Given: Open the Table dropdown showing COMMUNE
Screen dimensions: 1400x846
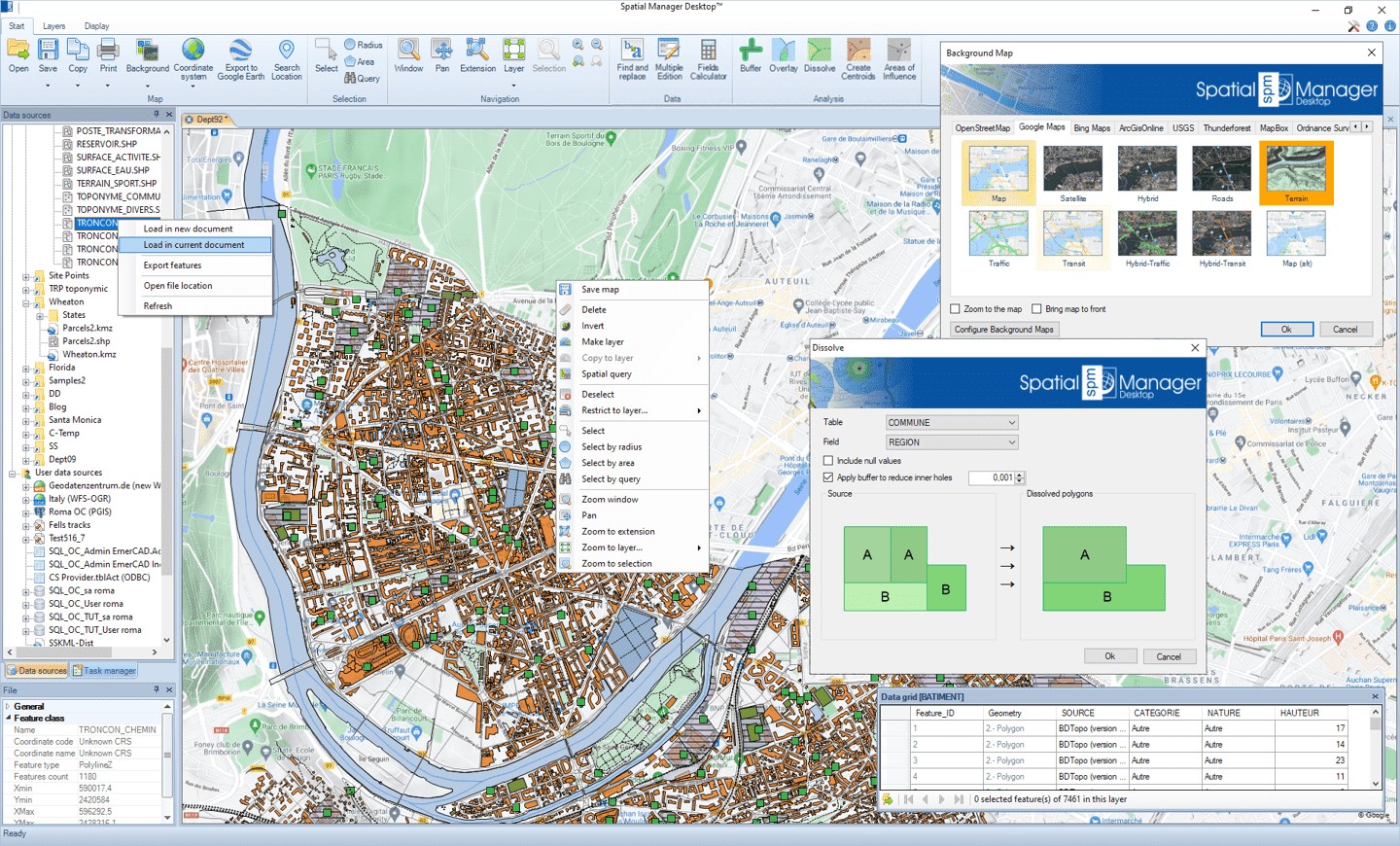Looking at the screenshot, I should 951,421.
